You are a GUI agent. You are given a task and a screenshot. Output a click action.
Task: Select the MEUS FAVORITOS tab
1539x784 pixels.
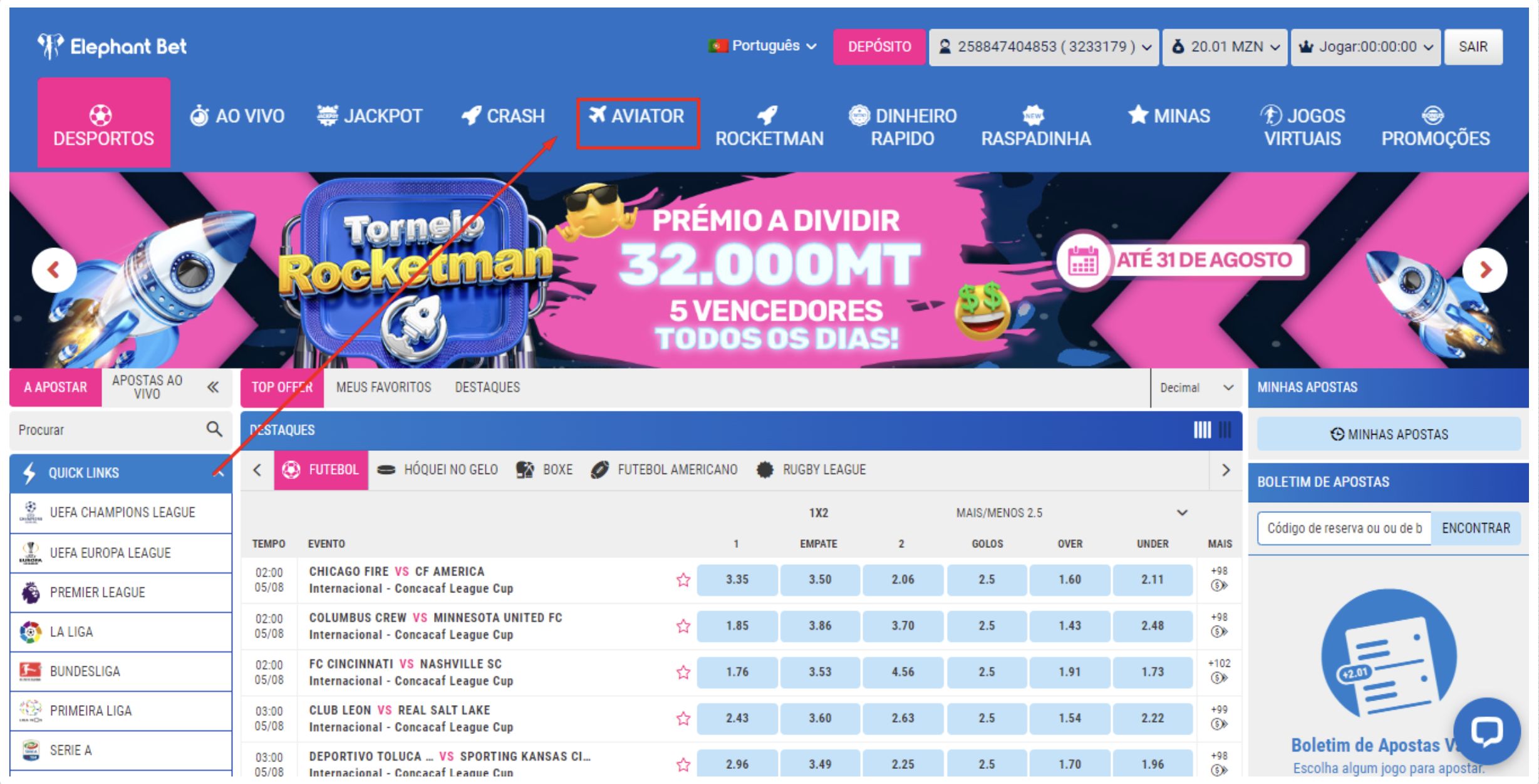click(x=383, y=388)
